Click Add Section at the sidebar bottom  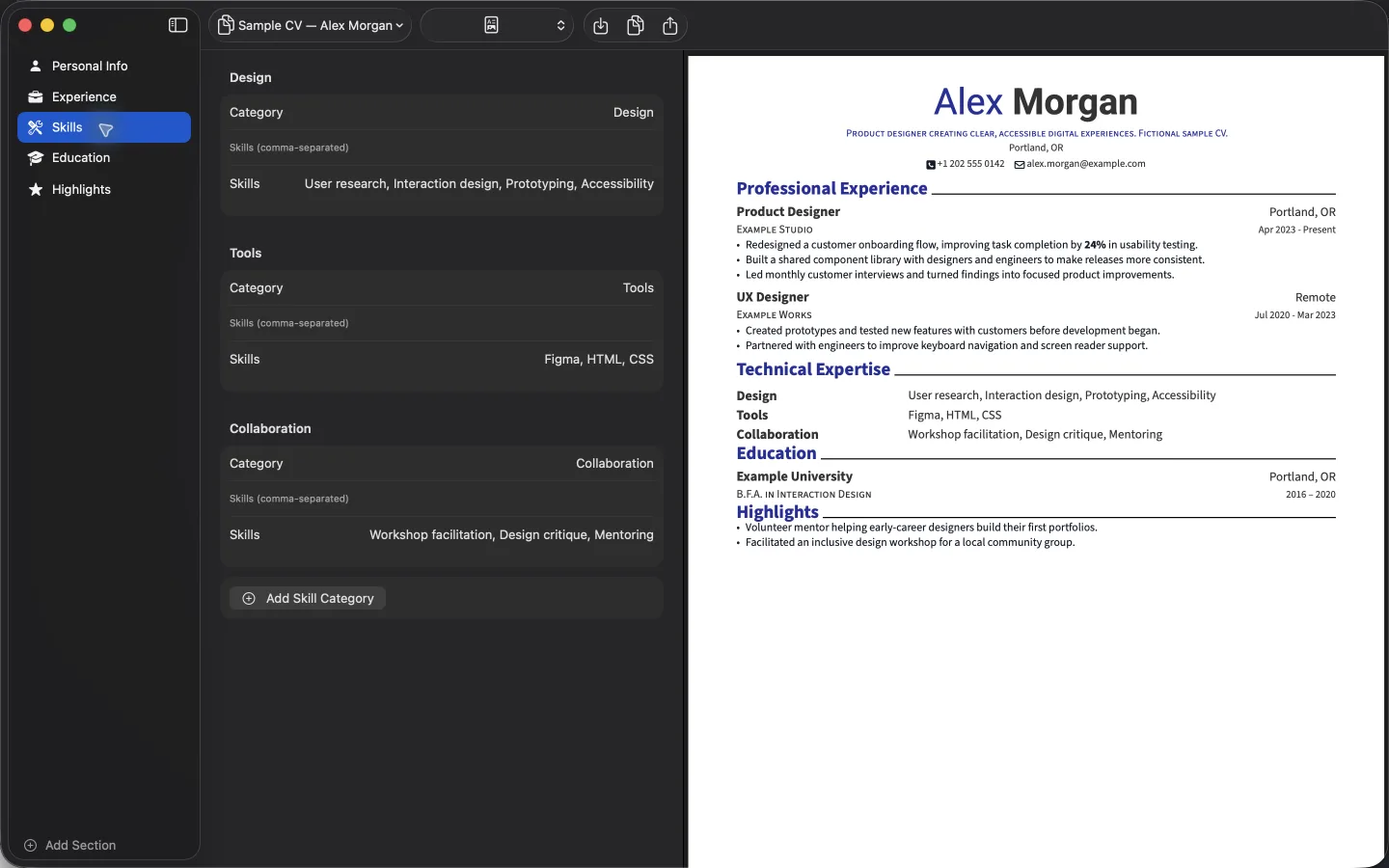70,845
